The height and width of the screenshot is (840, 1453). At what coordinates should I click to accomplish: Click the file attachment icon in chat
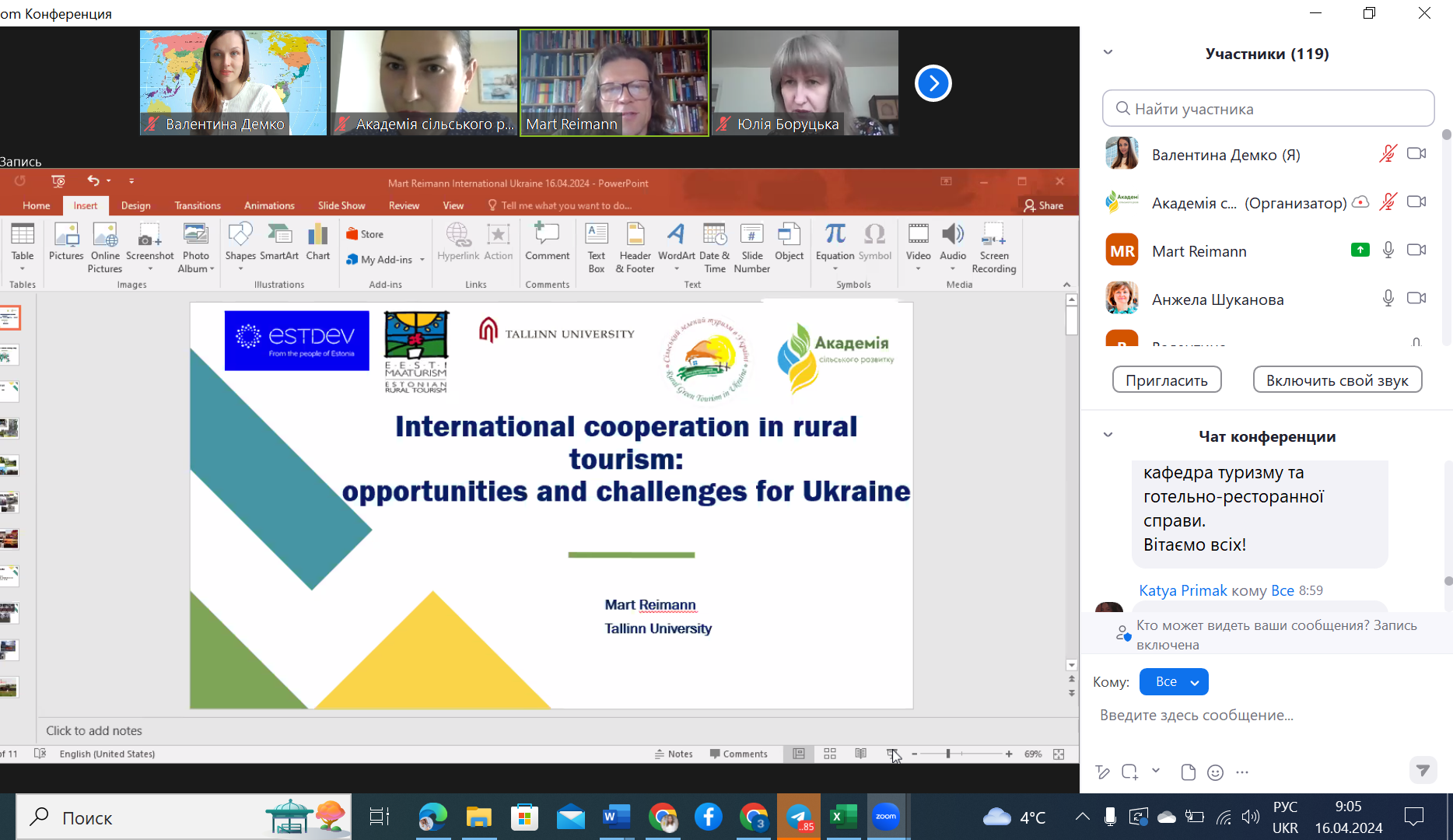[x=1188, y=772]
